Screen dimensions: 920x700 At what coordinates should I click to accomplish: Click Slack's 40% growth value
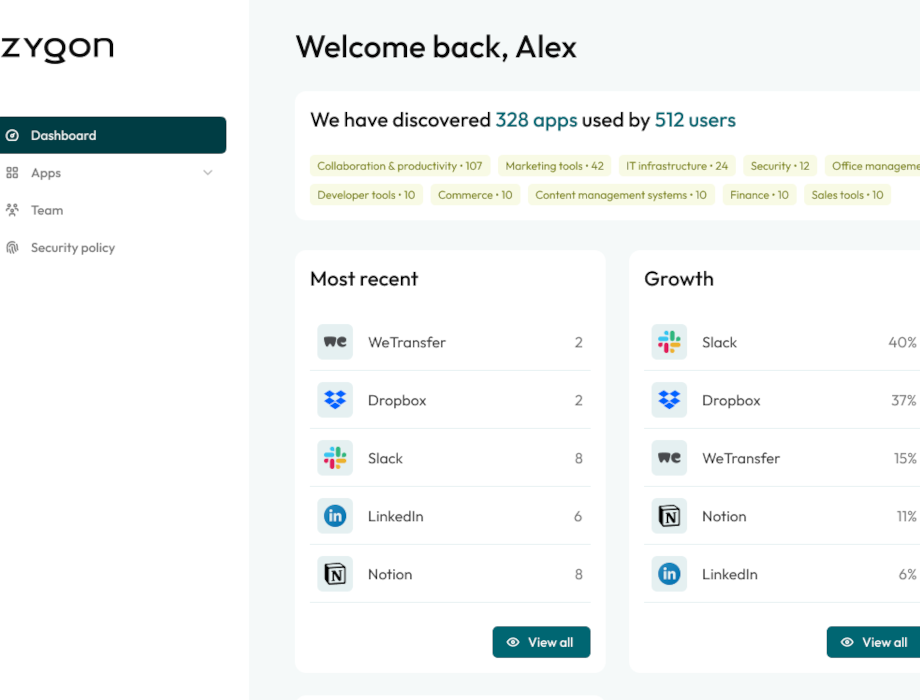[x=902, y=342]
